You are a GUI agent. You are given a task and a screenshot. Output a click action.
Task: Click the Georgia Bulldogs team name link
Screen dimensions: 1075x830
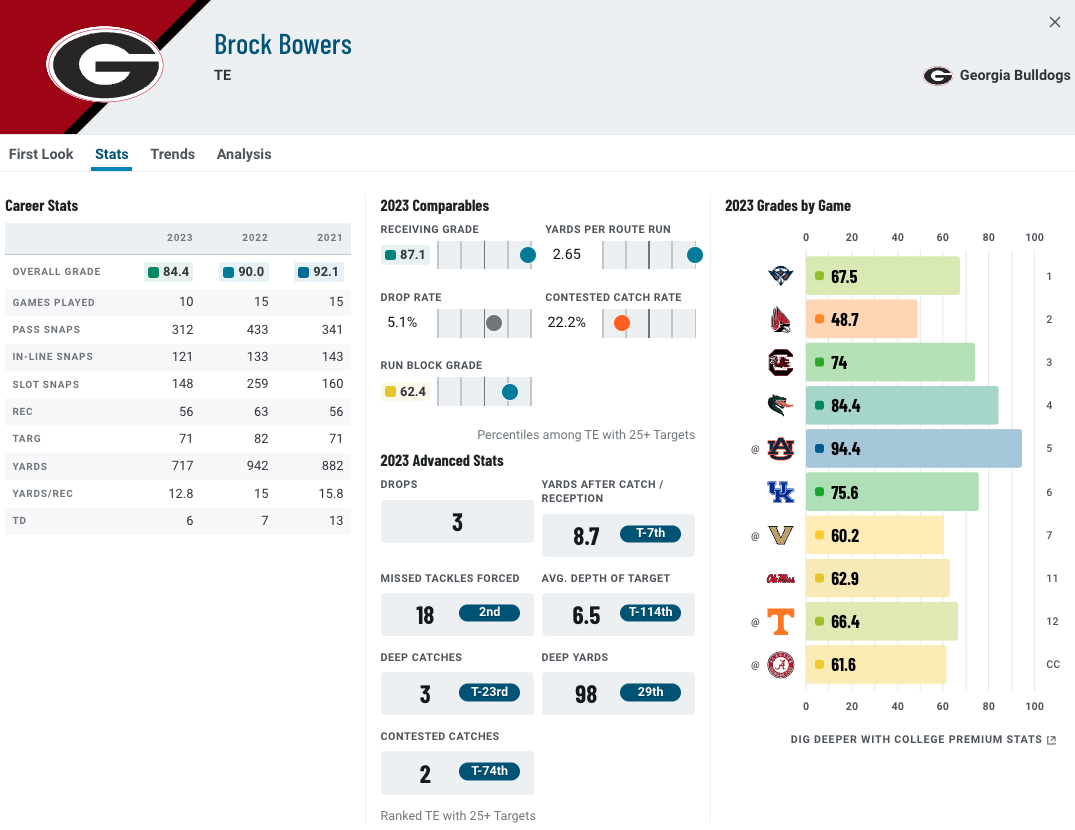pos(1014,76)
